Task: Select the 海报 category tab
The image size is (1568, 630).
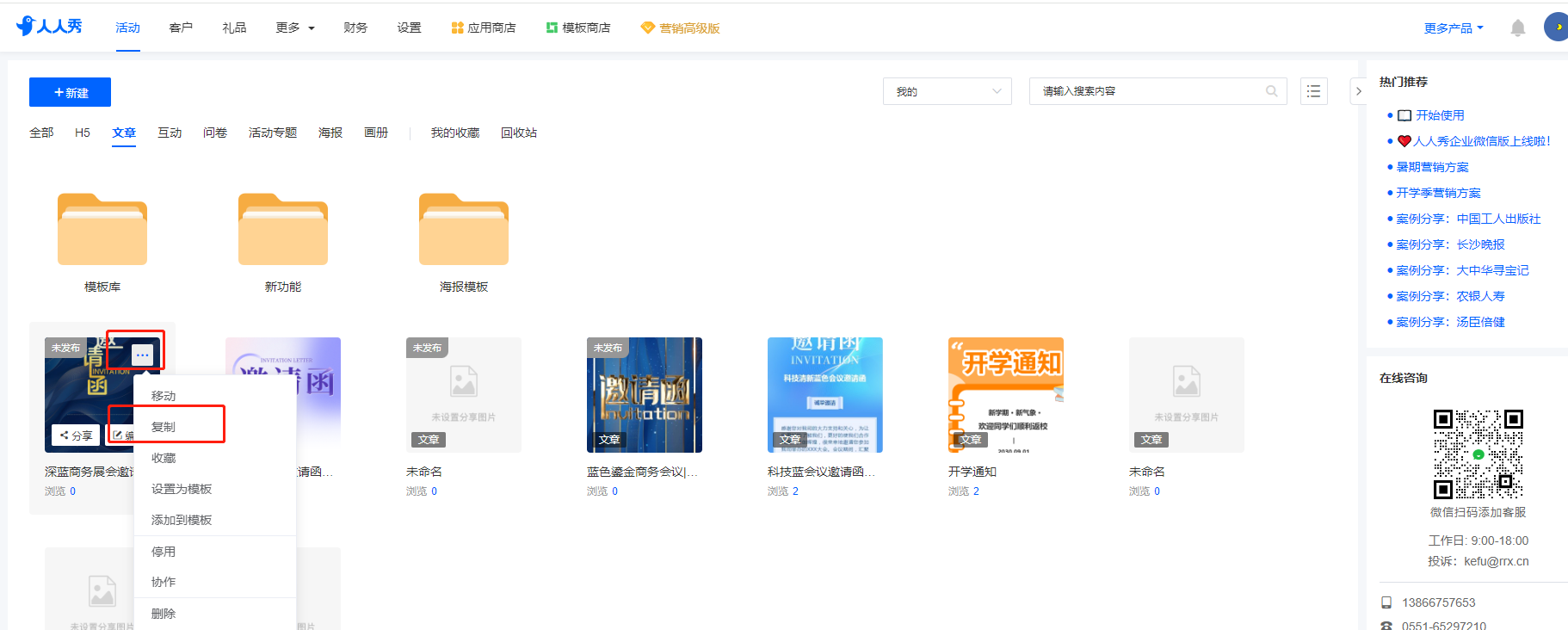Action: pos(330,133)
